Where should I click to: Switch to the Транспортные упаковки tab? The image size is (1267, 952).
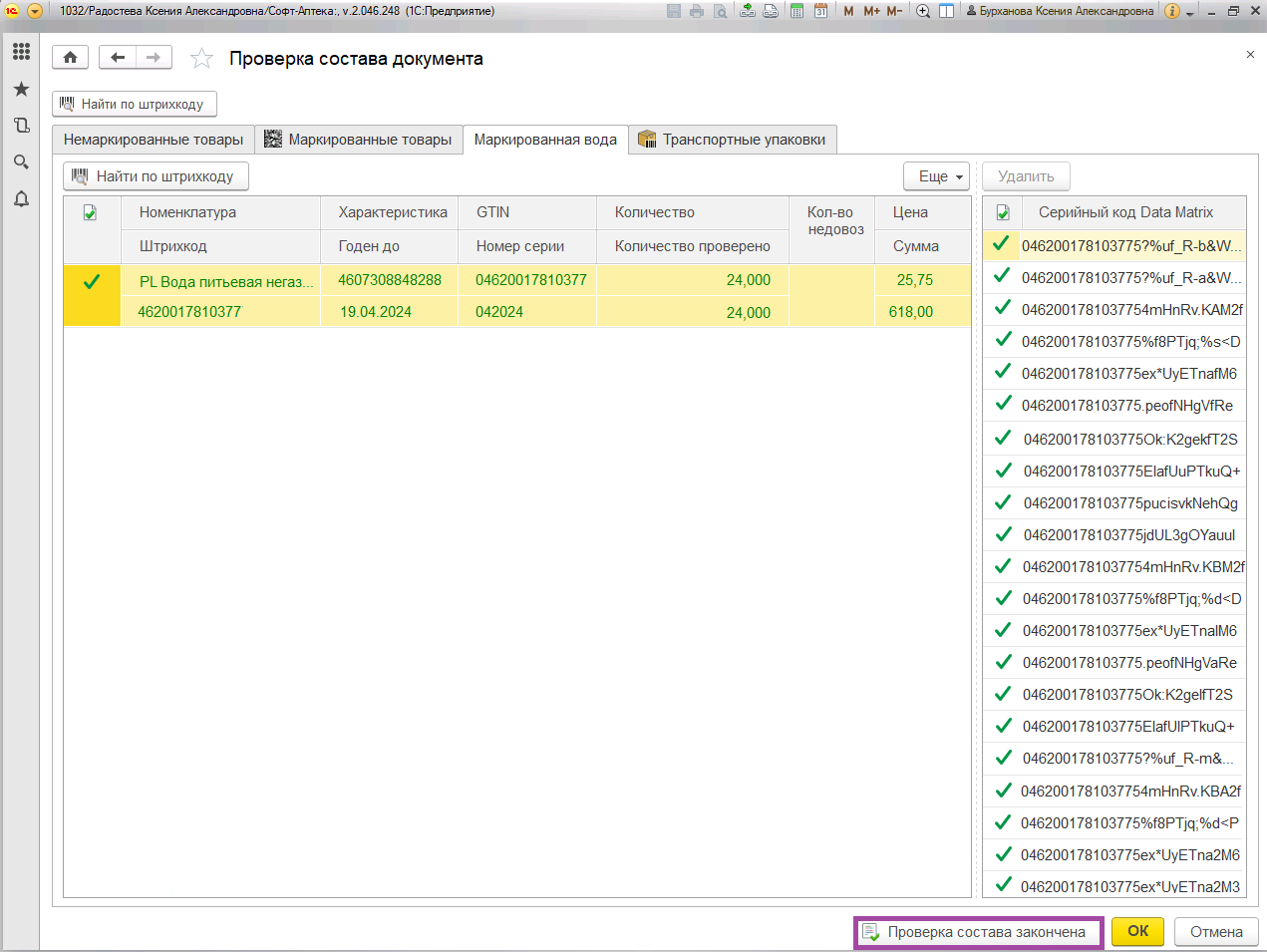tap(733, 140)
